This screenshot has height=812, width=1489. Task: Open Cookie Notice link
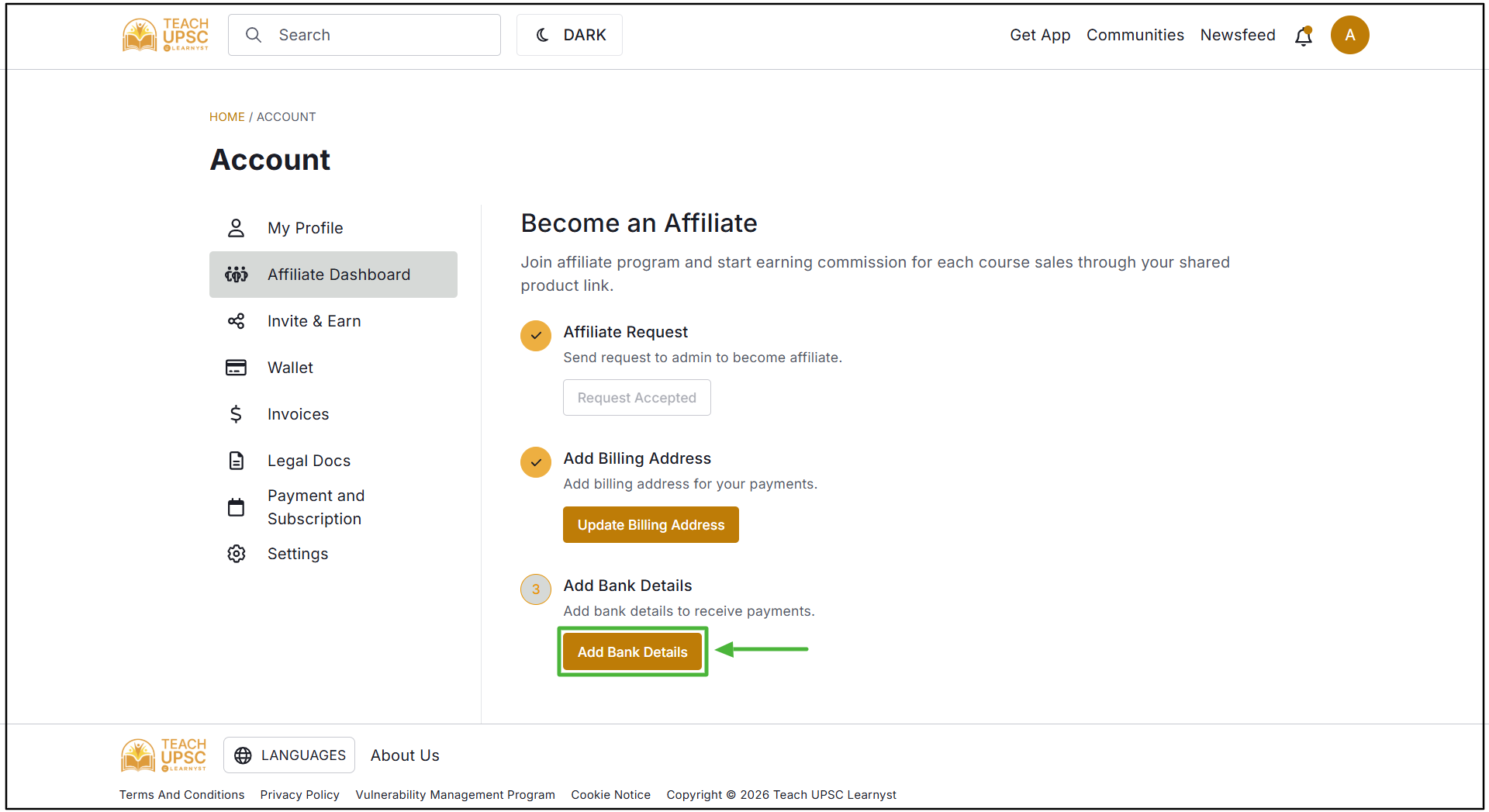point(611,795)
